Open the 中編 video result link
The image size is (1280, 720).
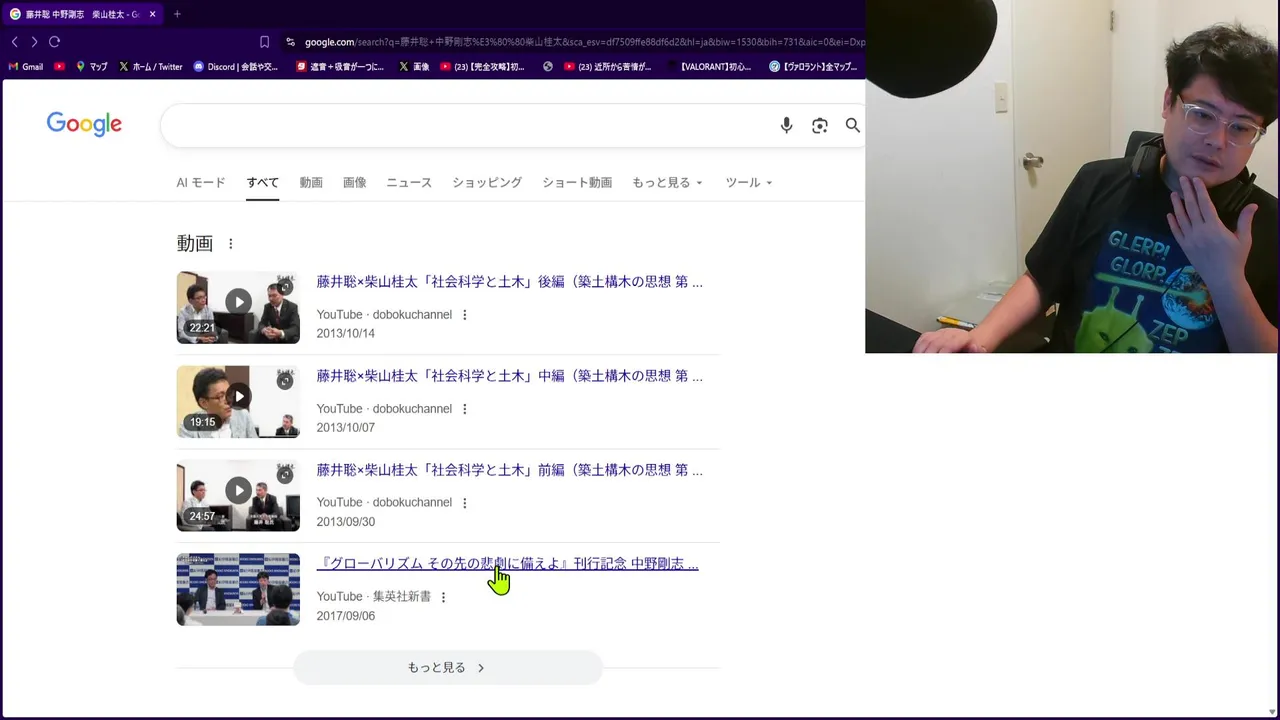click(510, 376)
